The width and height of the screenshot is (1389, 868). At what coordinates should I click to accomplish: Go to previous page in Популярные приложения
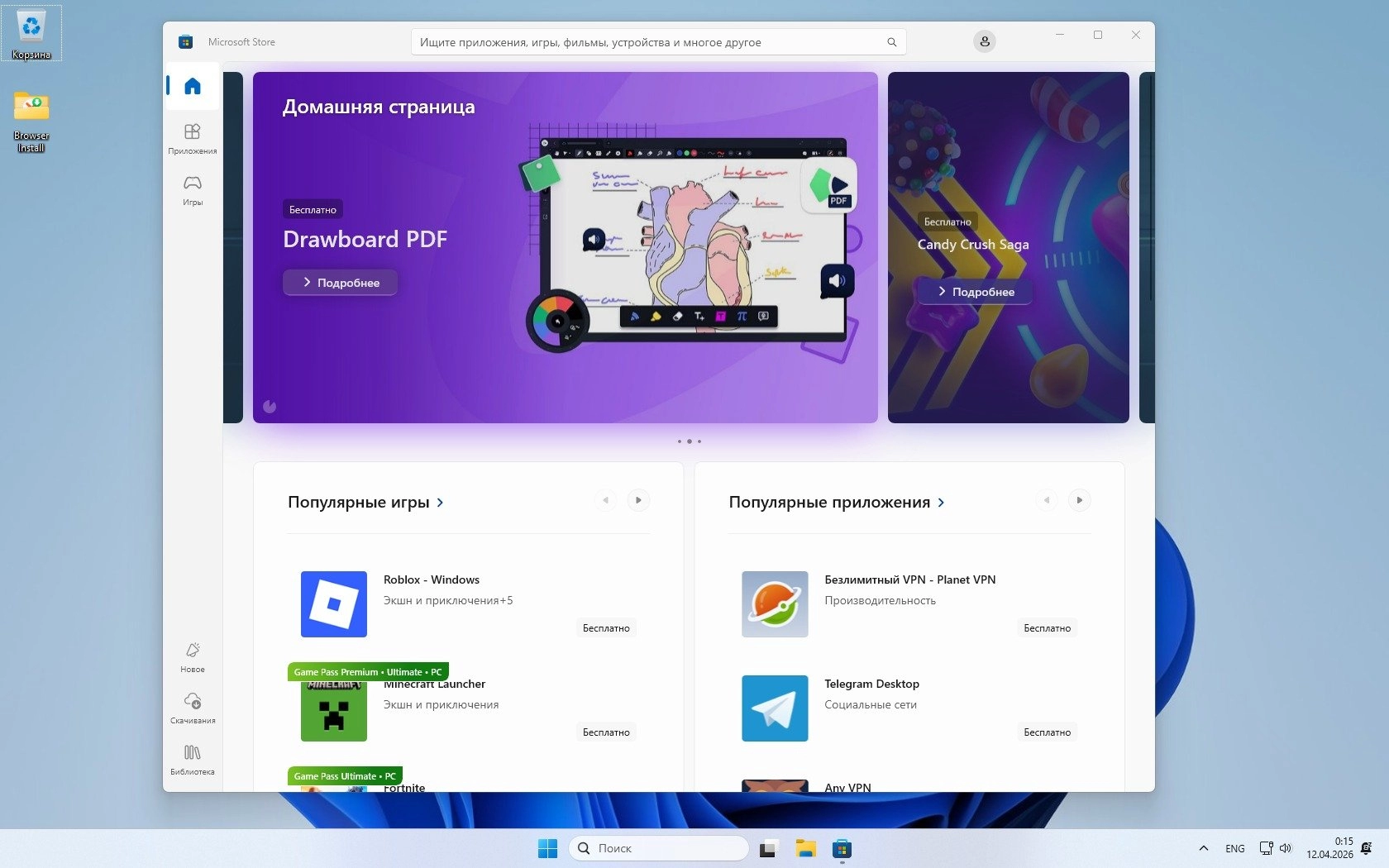point(1047,500)
